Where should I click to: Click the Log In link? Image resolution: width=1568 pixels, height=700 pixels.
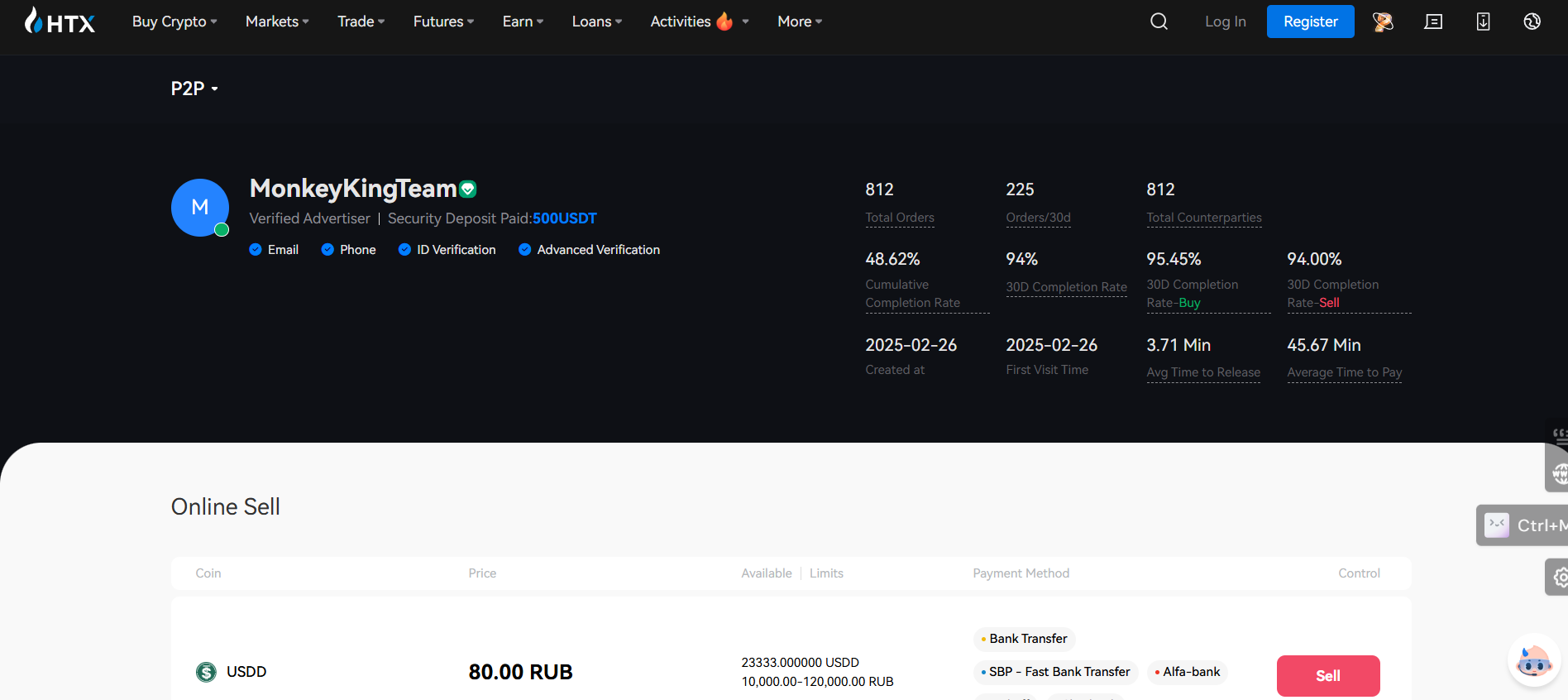(x=1225, y=22)
